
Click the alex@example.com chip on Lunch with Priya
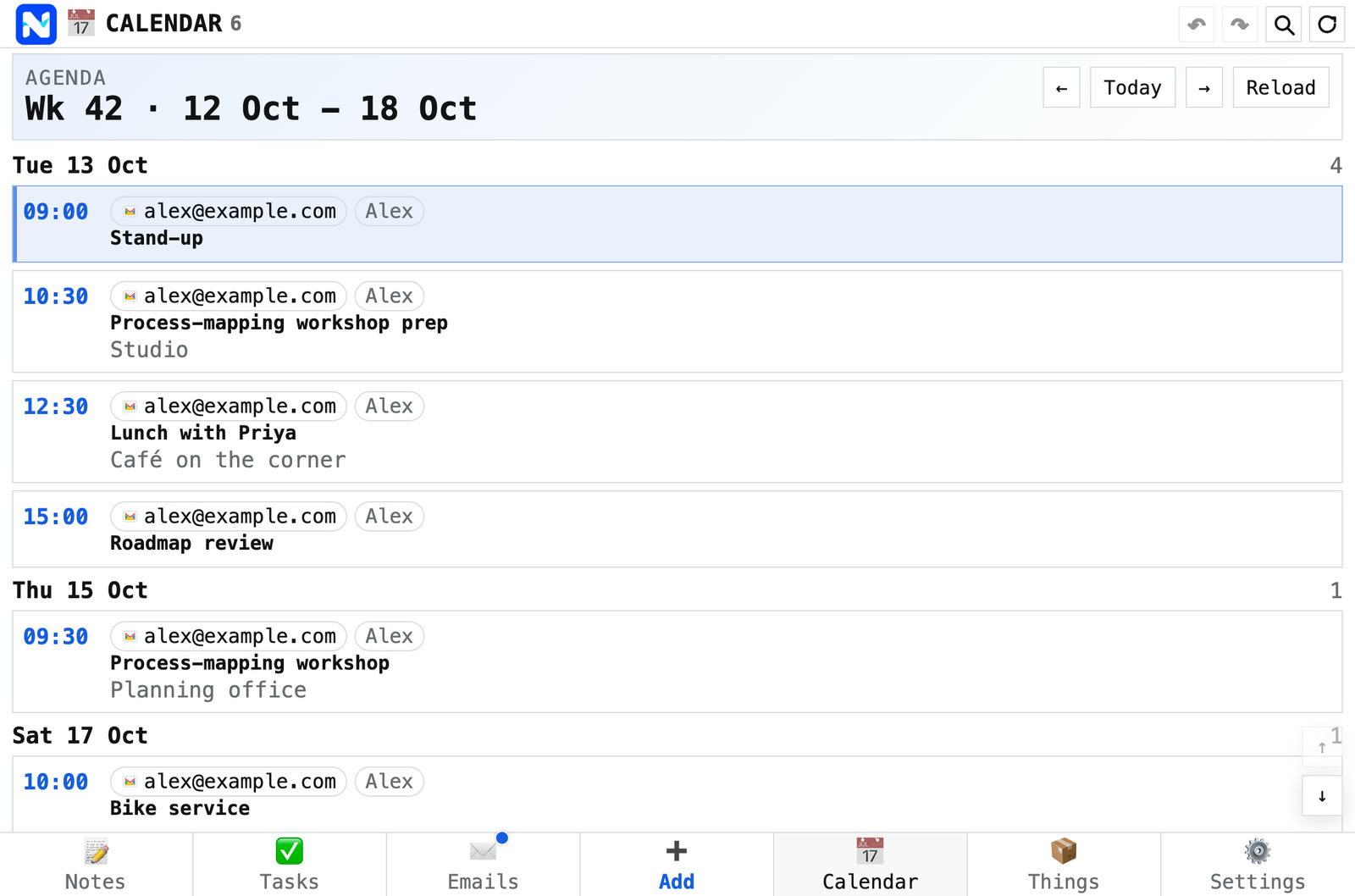click(229, 406)
